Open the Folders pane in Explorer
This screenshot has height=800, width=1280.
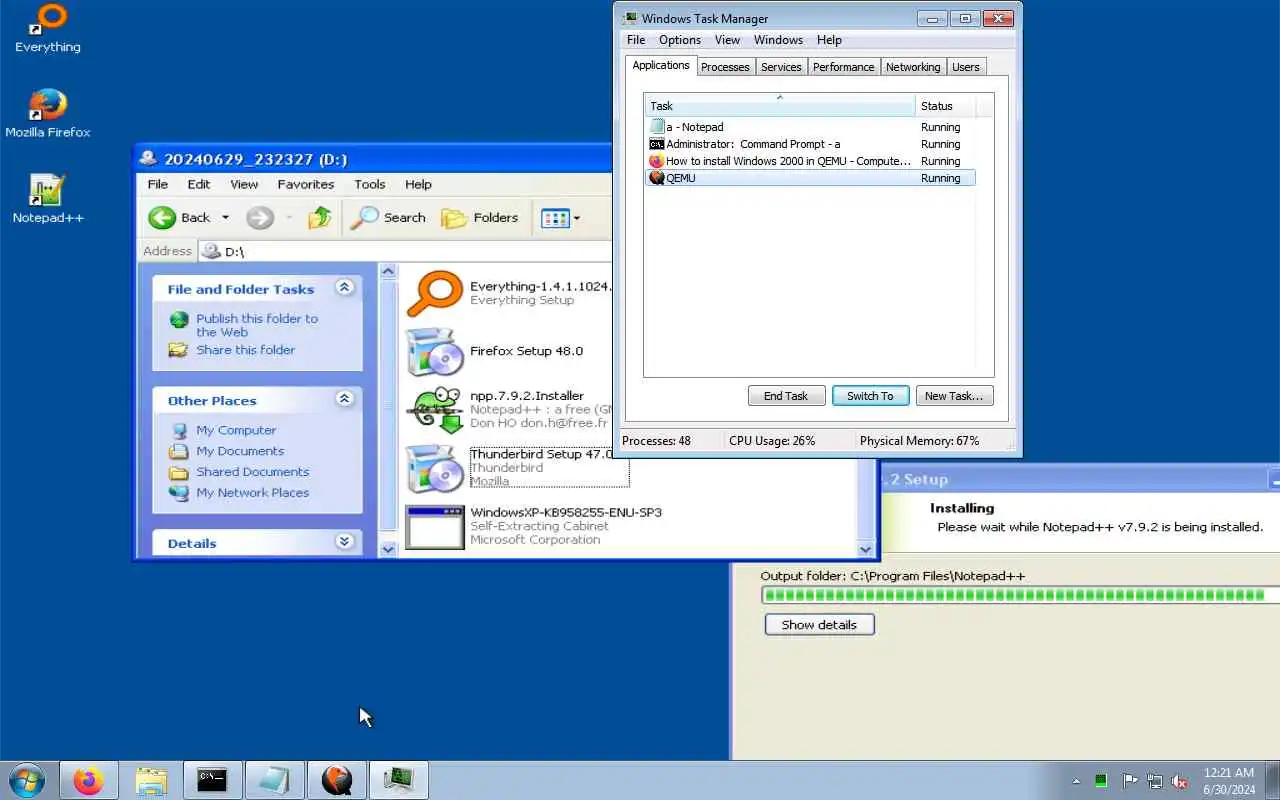click(480, 217)
